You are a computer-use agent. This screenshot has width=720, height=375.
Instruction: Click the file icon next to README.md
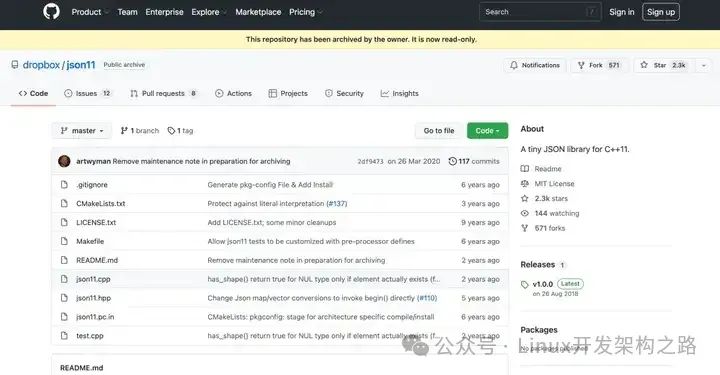tap(64, 260)
